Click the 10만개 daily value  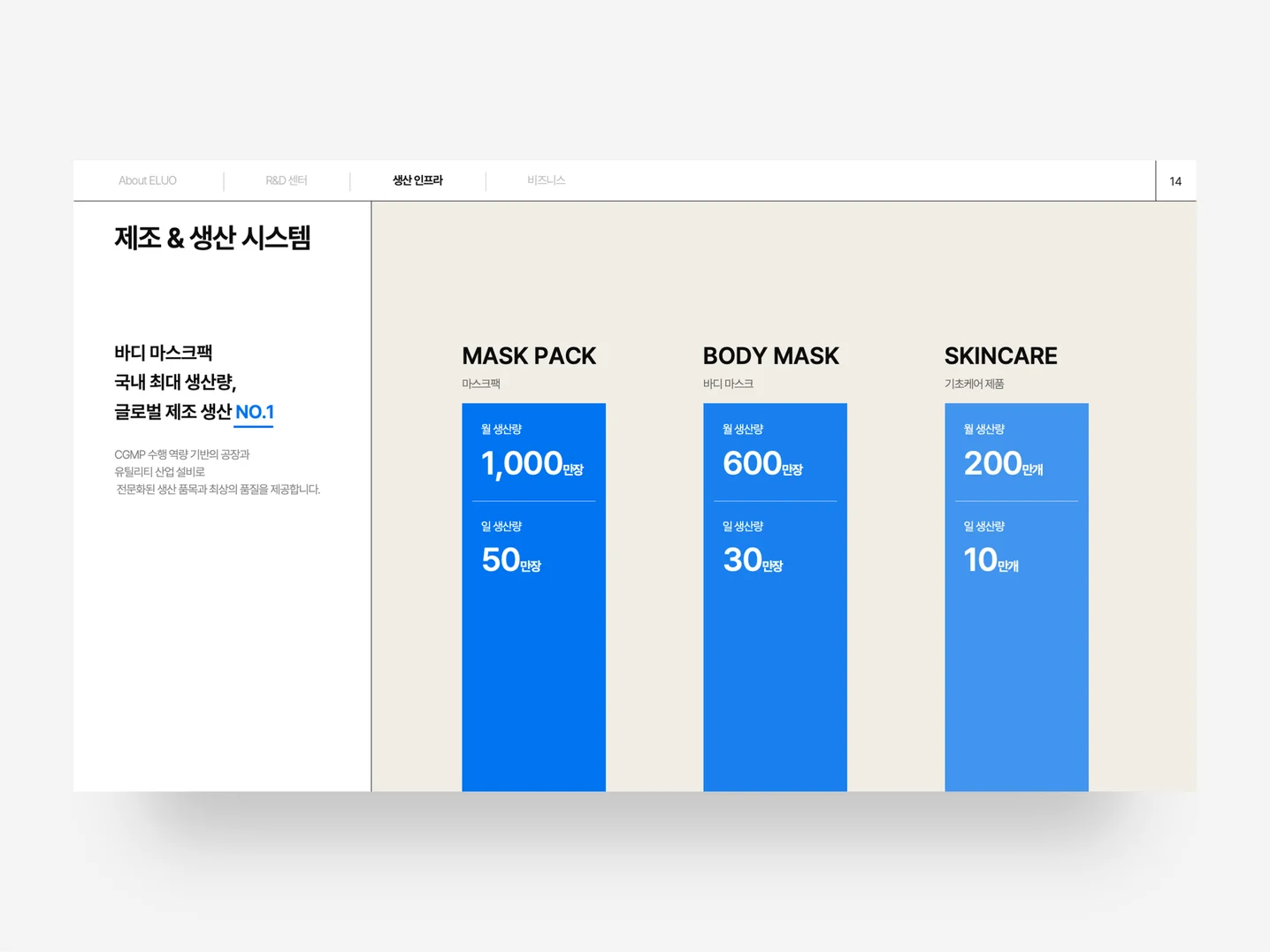(991, 560)
